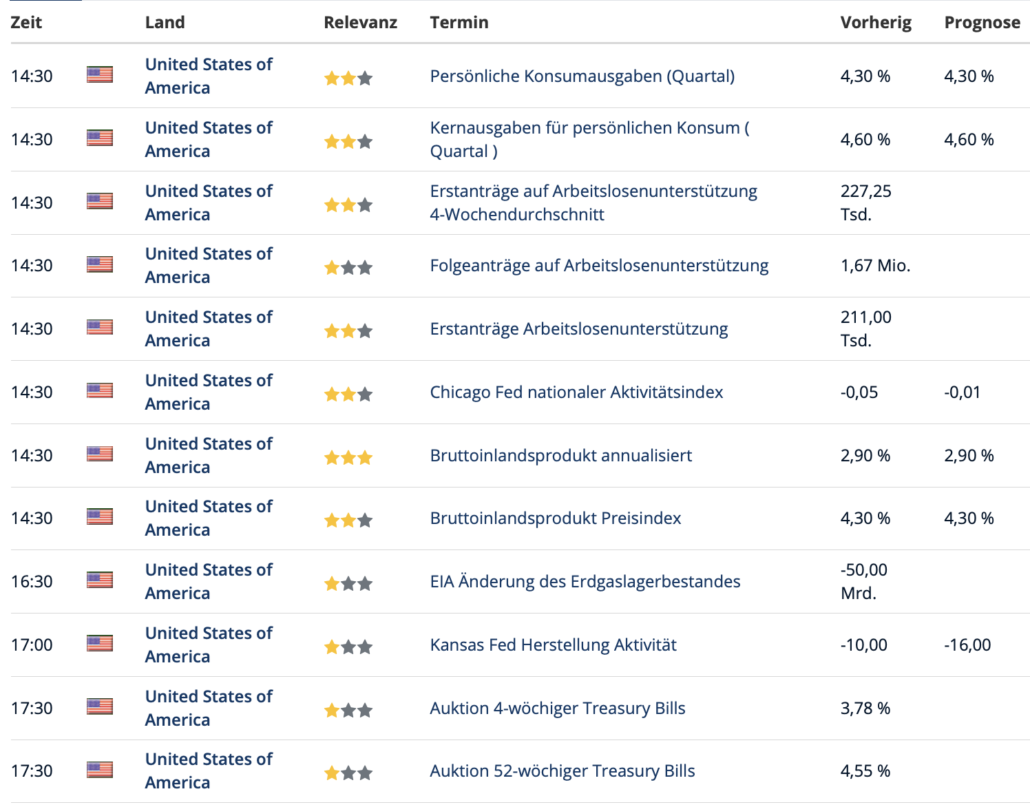
Task: Click the flag in the Kansas Fed Herstellung row
Action: click(99, 644)
